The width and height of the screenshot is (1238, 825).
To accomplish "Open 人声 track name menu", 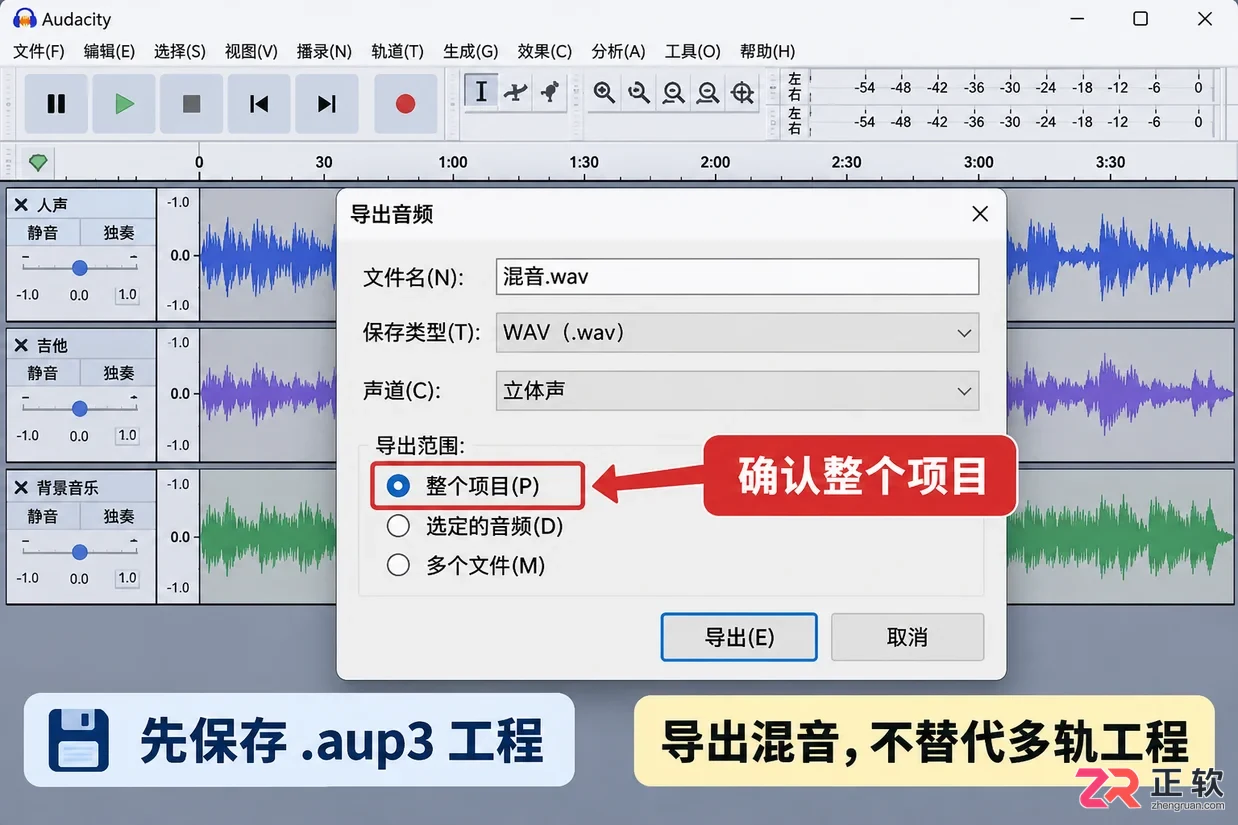I will tap(53, 205).
